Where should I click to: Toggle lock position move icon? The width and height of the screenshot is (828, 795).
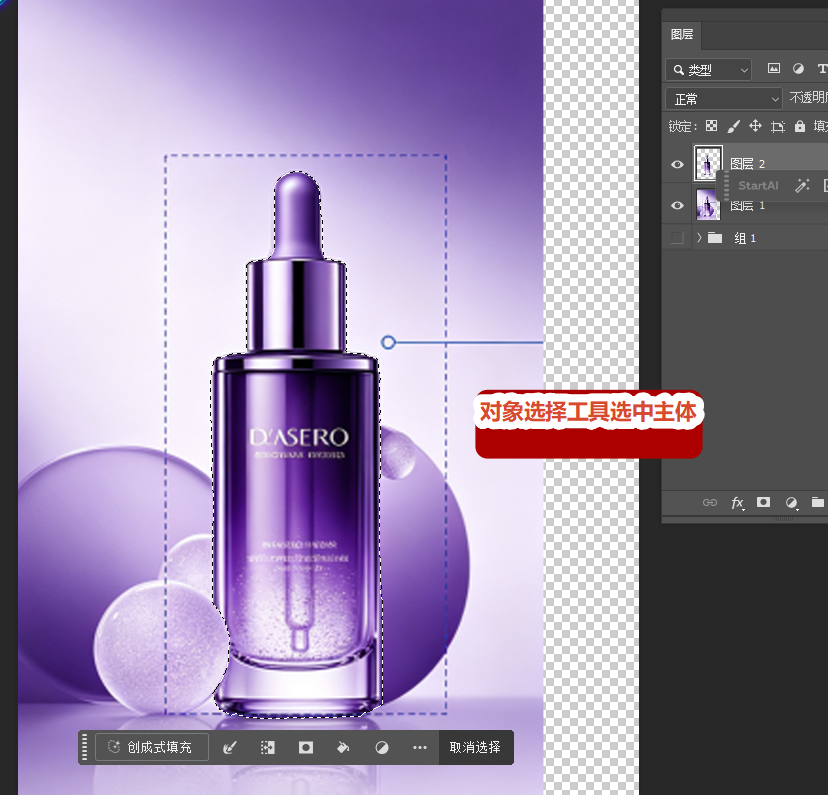(x=755, y=126)
